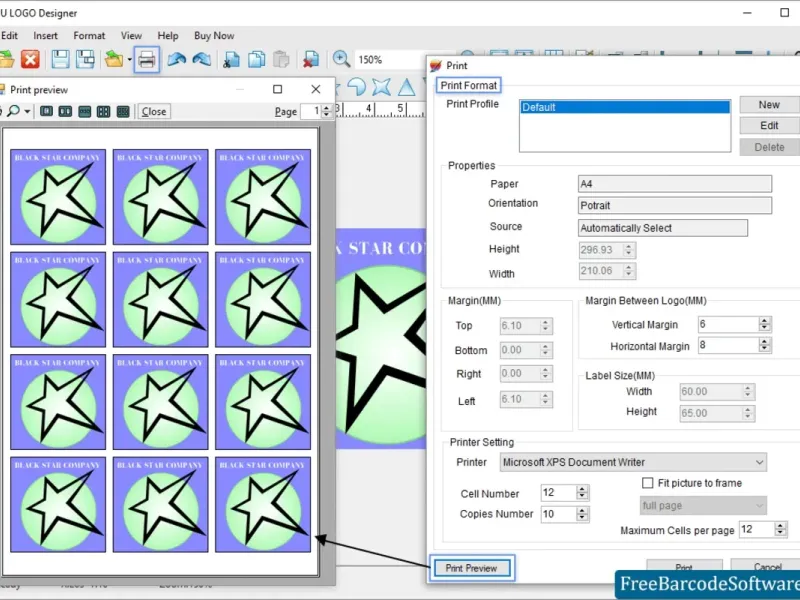
Task: Click the Paste clipboard icon
Action: coord(281,60)
